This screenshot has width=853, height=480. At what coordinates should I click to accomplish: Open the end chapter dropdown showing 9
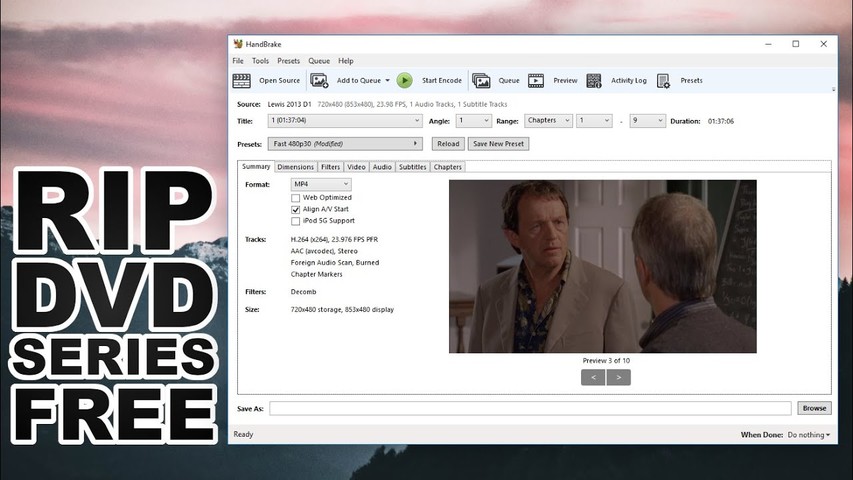click(x=647, y=121)
